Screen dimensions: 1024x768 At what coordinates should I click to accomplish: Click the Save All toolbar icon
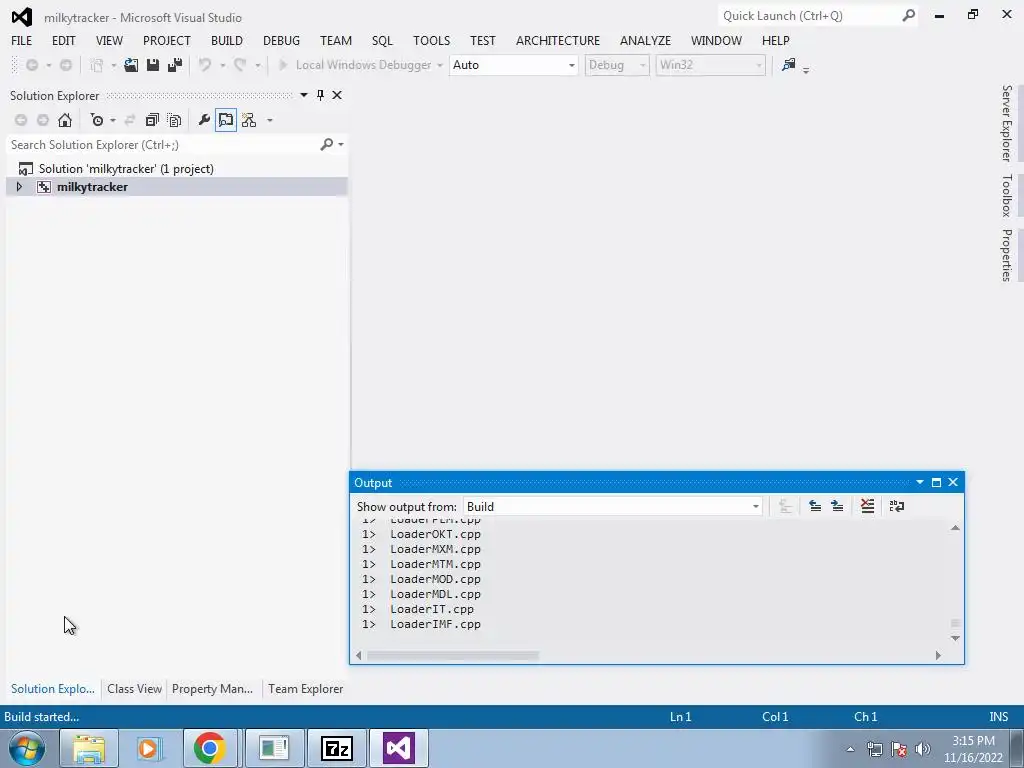coord(175,65)
